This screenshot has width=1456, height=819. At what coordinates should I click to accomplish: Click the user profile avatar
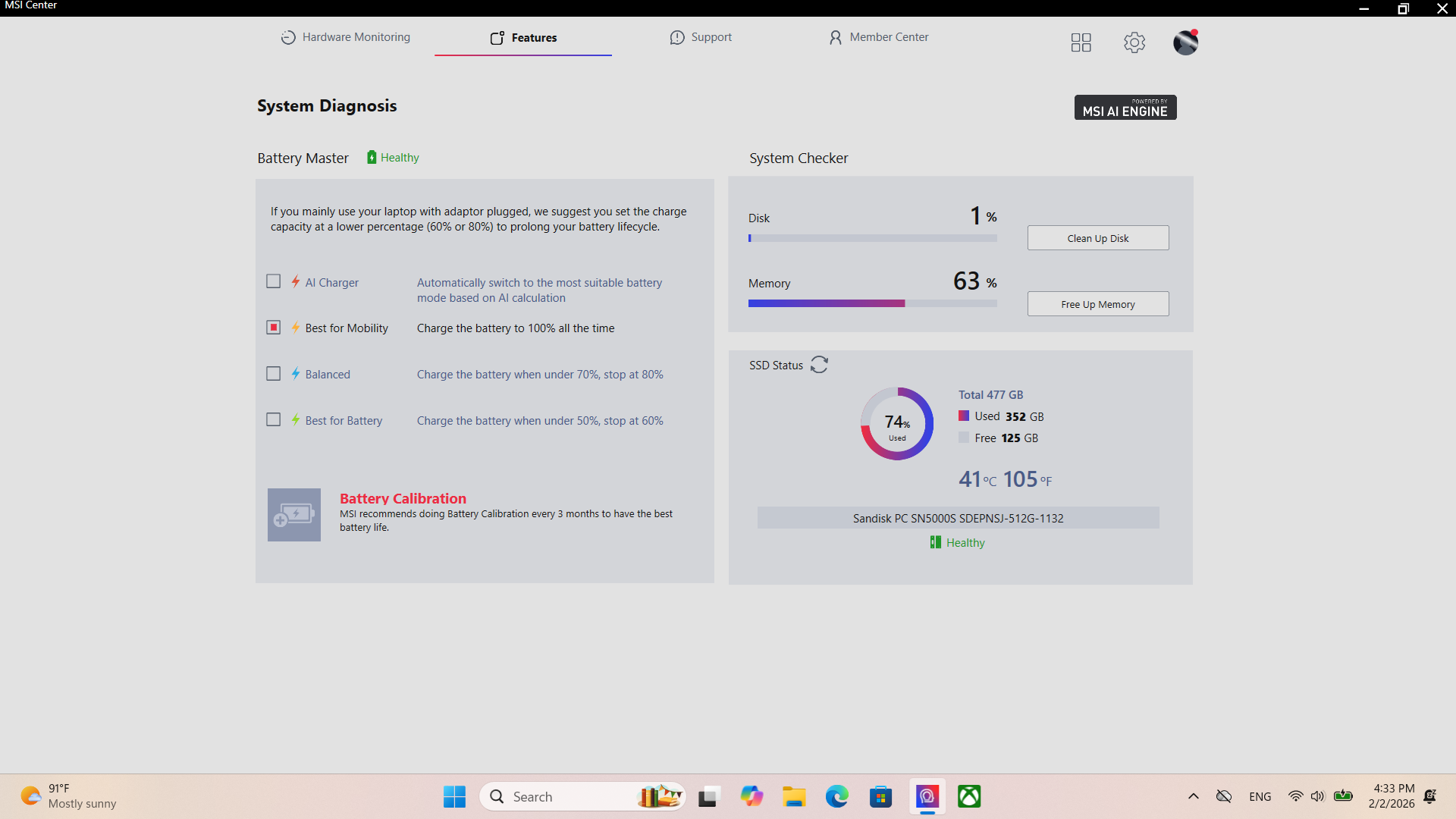1185,42
